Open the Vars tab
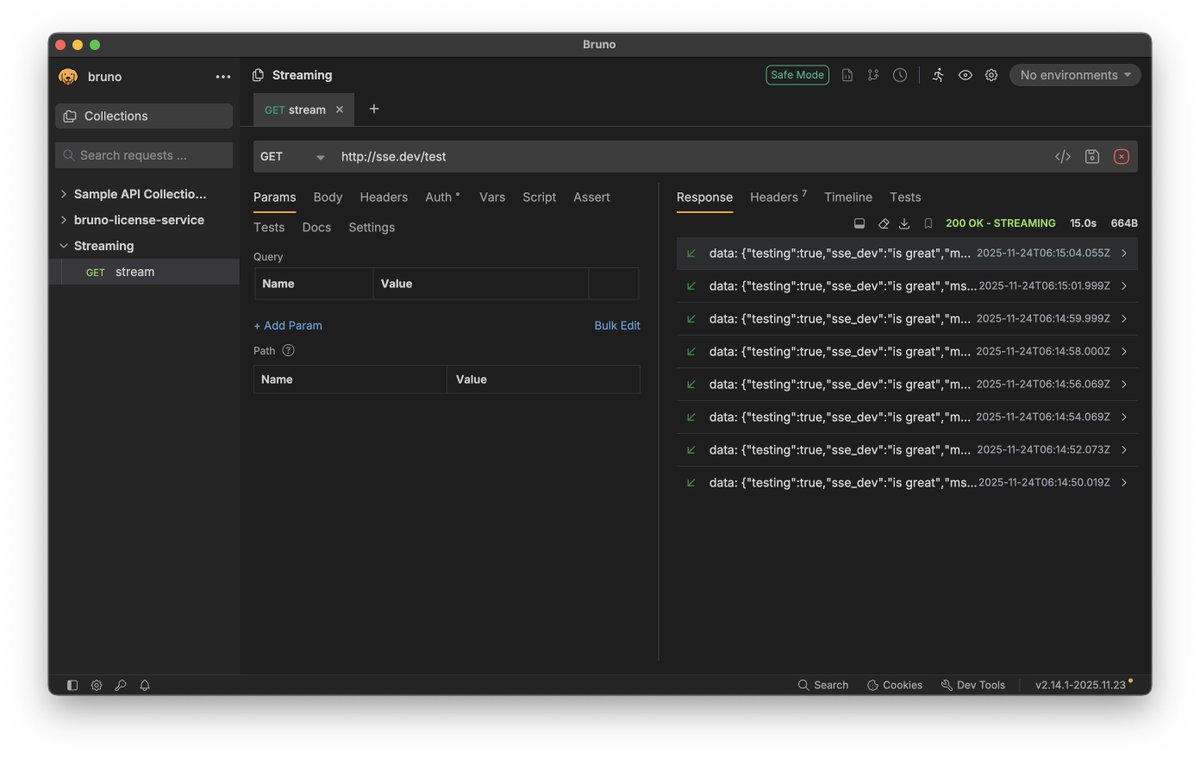Image resolution: width=1200 pixels, height=759 pixels. [492, 197]
